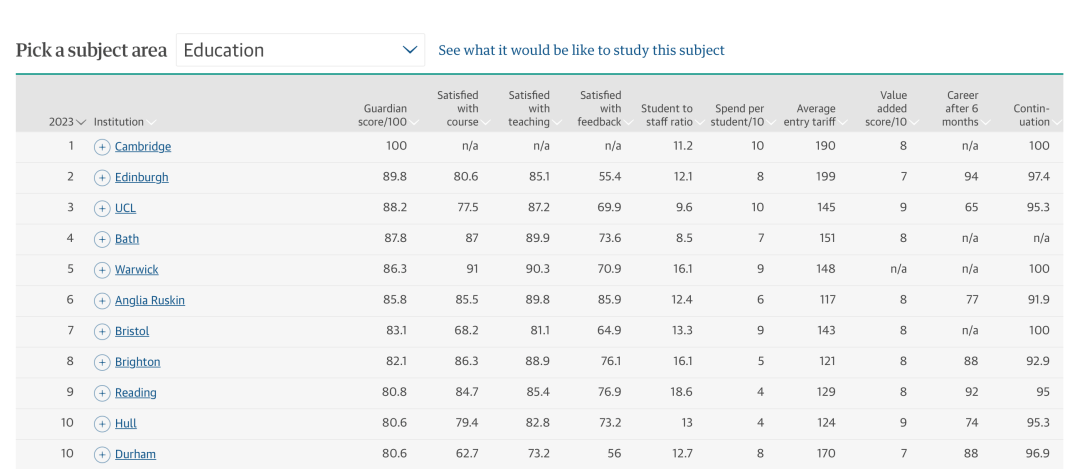Click the plus icon beside UCL
Viewport: 1080px width, 469px height.
(102, 208)
